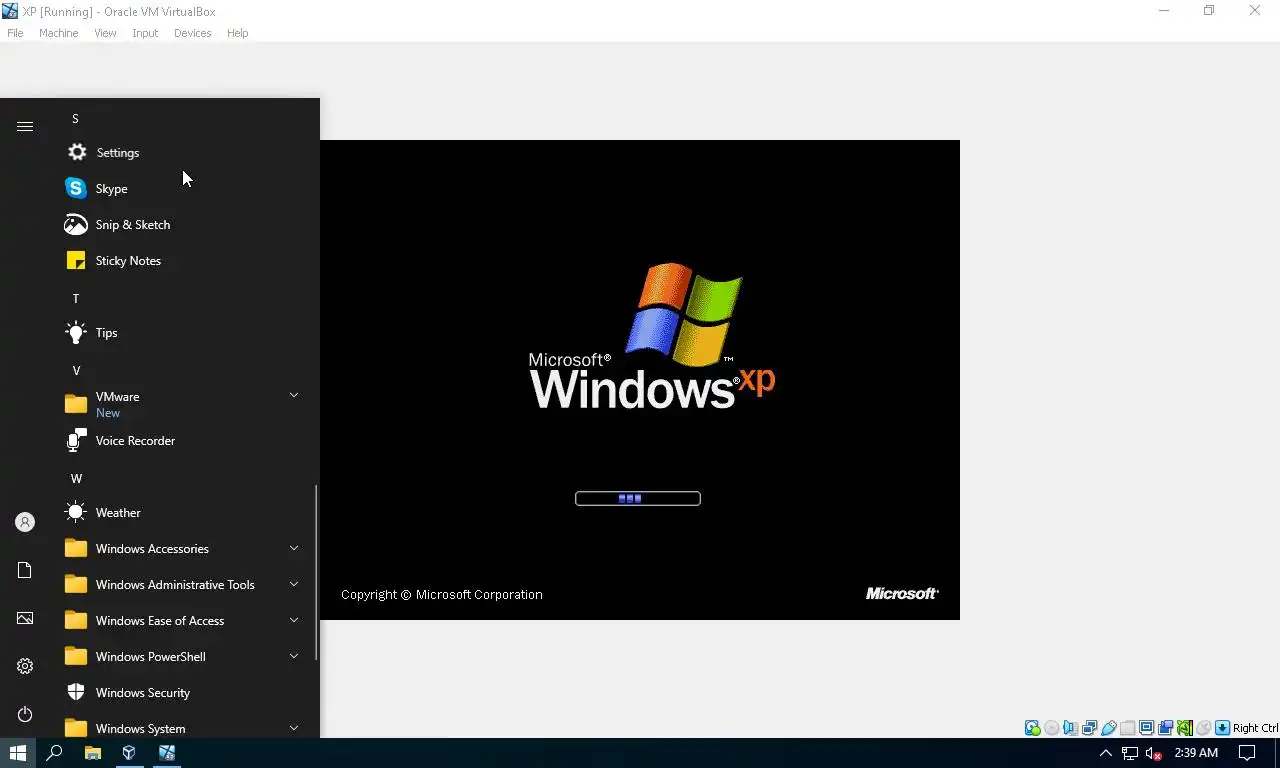Show hidden system tray icons

1105,753
